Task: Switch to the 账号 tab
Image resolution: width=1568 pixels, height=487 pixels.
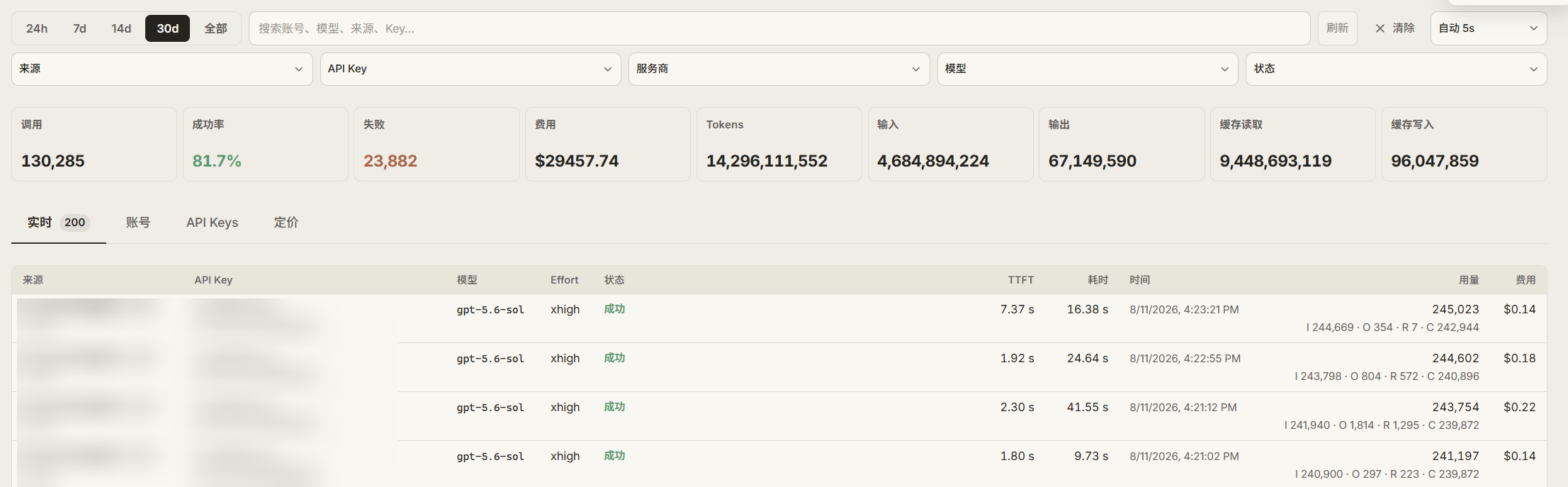Action: tap(138, 223)
